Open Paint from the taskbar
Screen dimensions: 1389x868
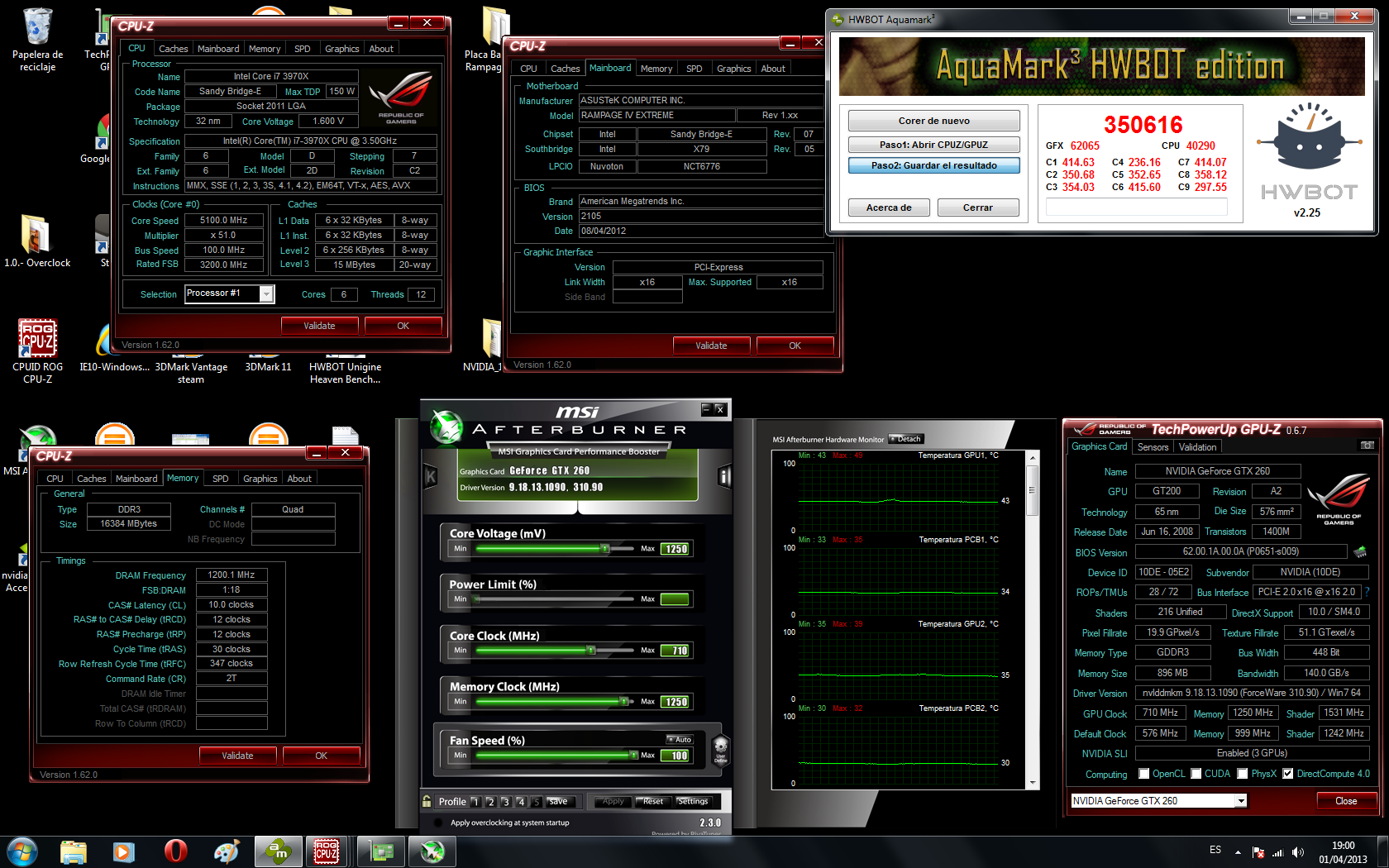click(x=226, y=851)
